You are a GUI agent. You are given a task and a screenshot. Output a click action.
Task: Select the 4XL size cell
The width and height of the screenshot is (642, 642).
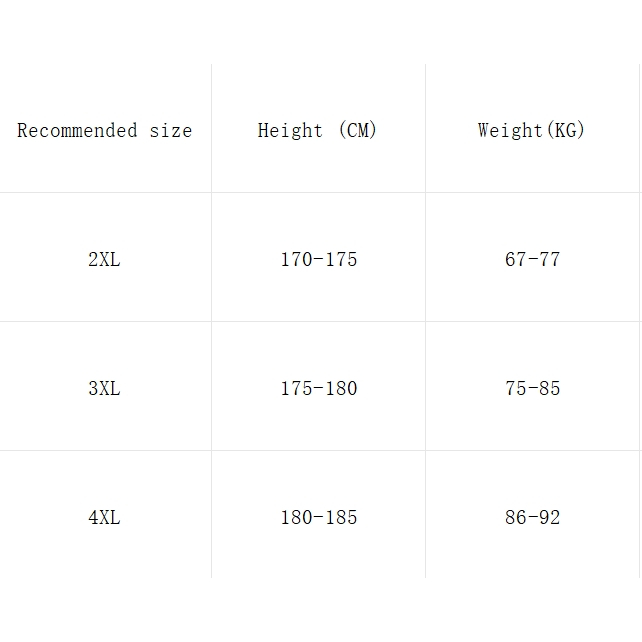tap(104, 518)
